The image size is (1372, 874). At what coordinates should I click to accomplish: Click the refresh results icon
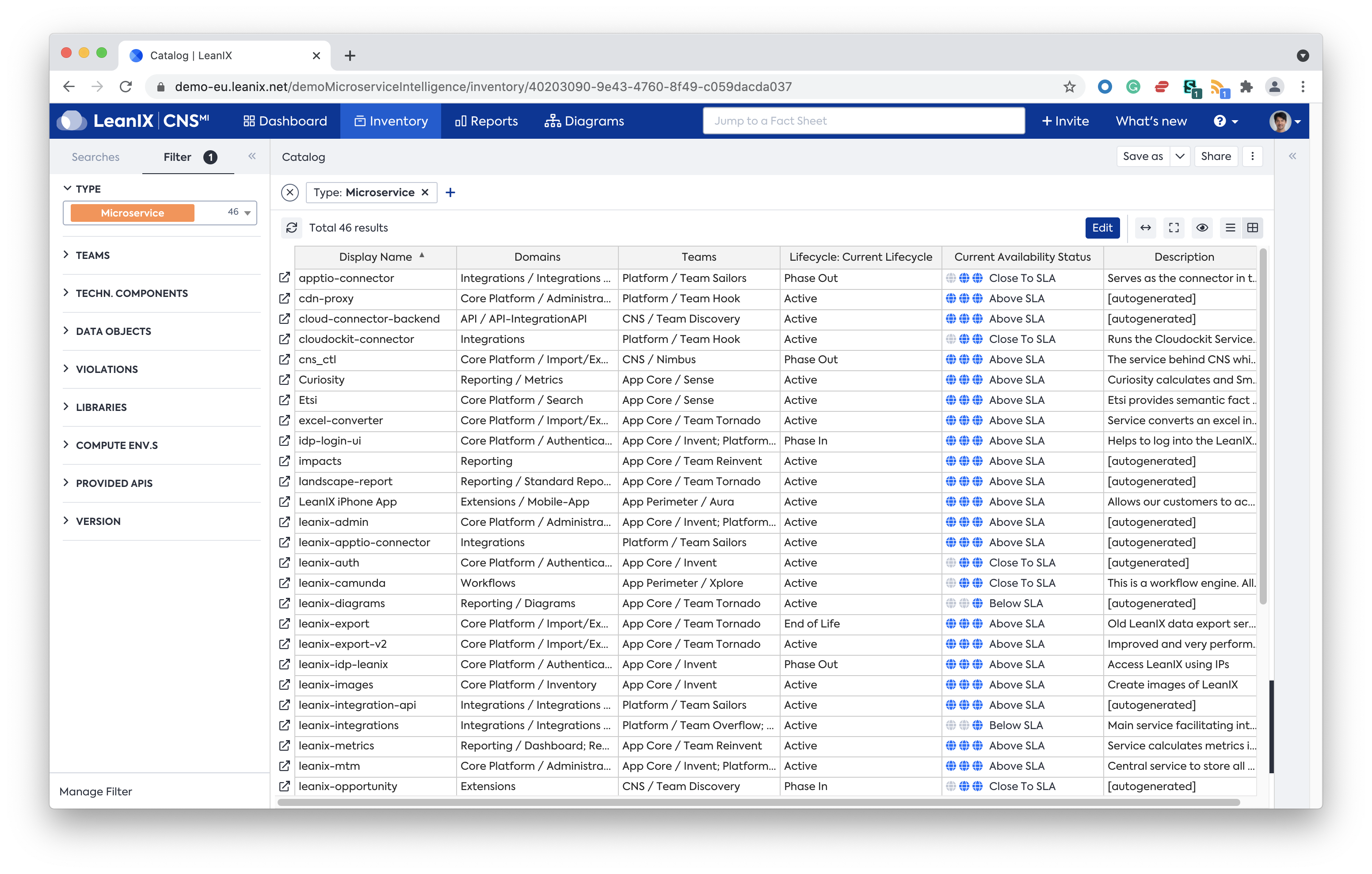click(292, 228)
